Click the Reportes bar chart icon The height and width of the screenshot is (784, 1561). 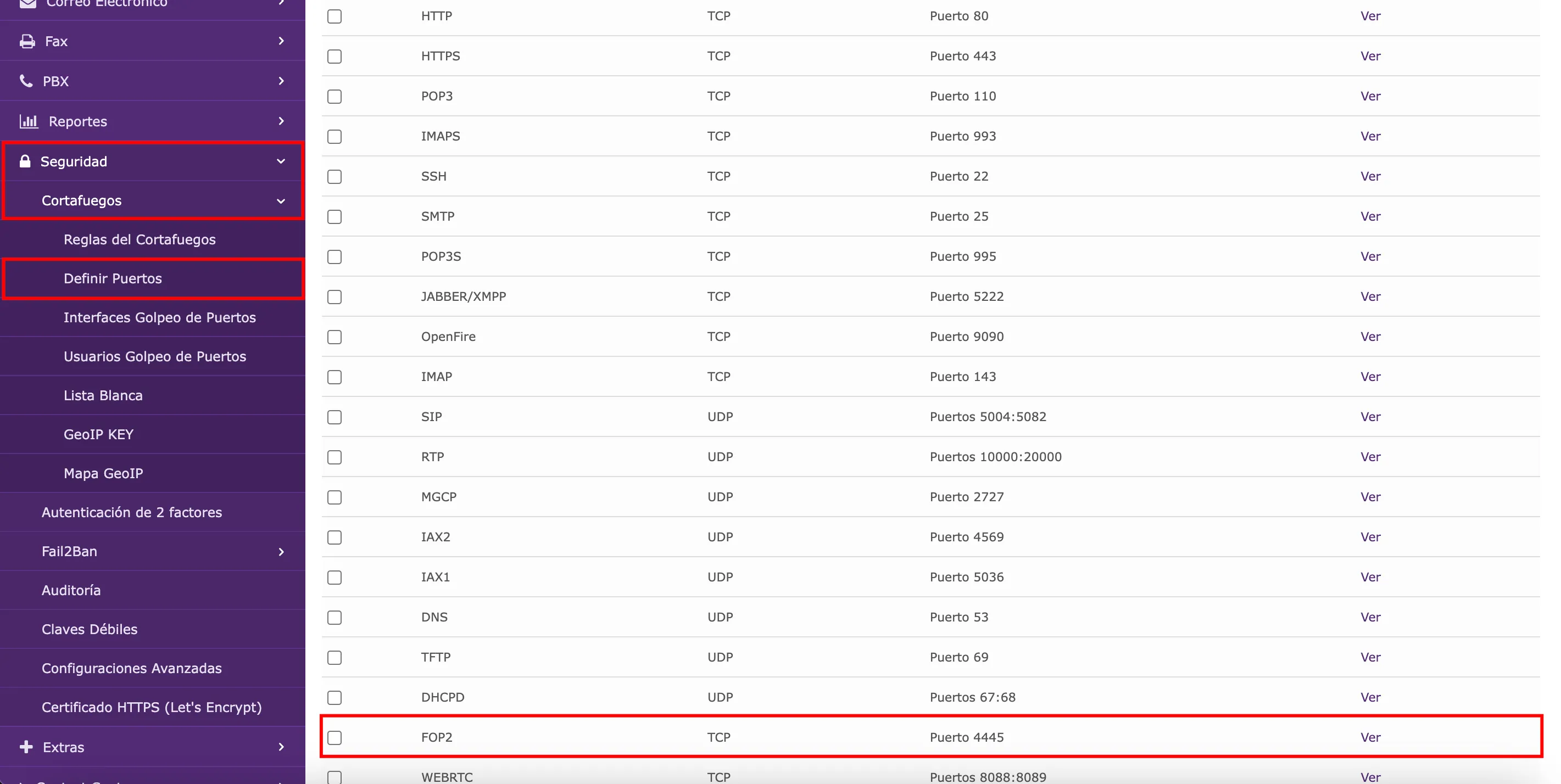(29, 121)
